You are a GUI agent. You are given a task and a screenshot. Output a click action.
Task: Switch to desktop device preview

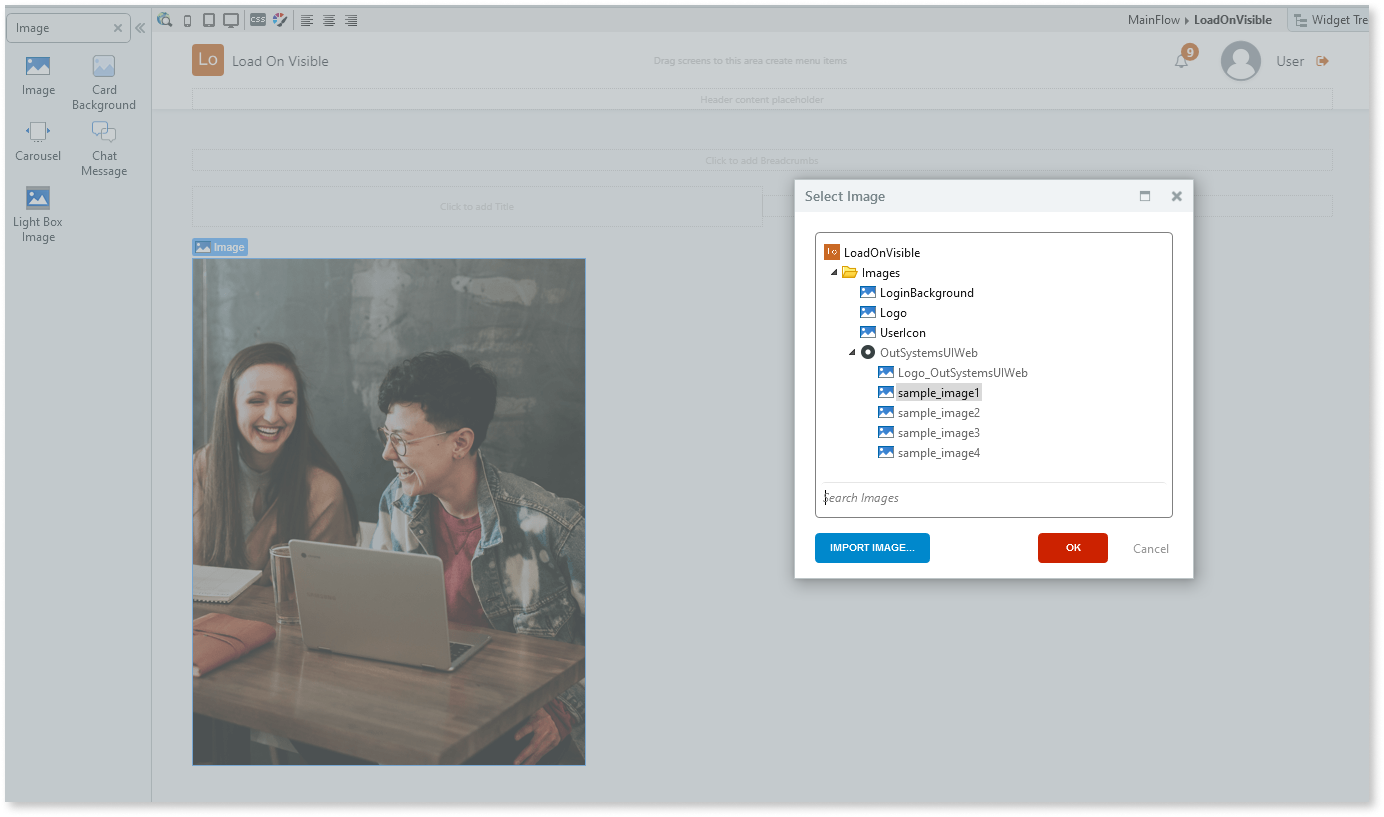coord(233,19)
